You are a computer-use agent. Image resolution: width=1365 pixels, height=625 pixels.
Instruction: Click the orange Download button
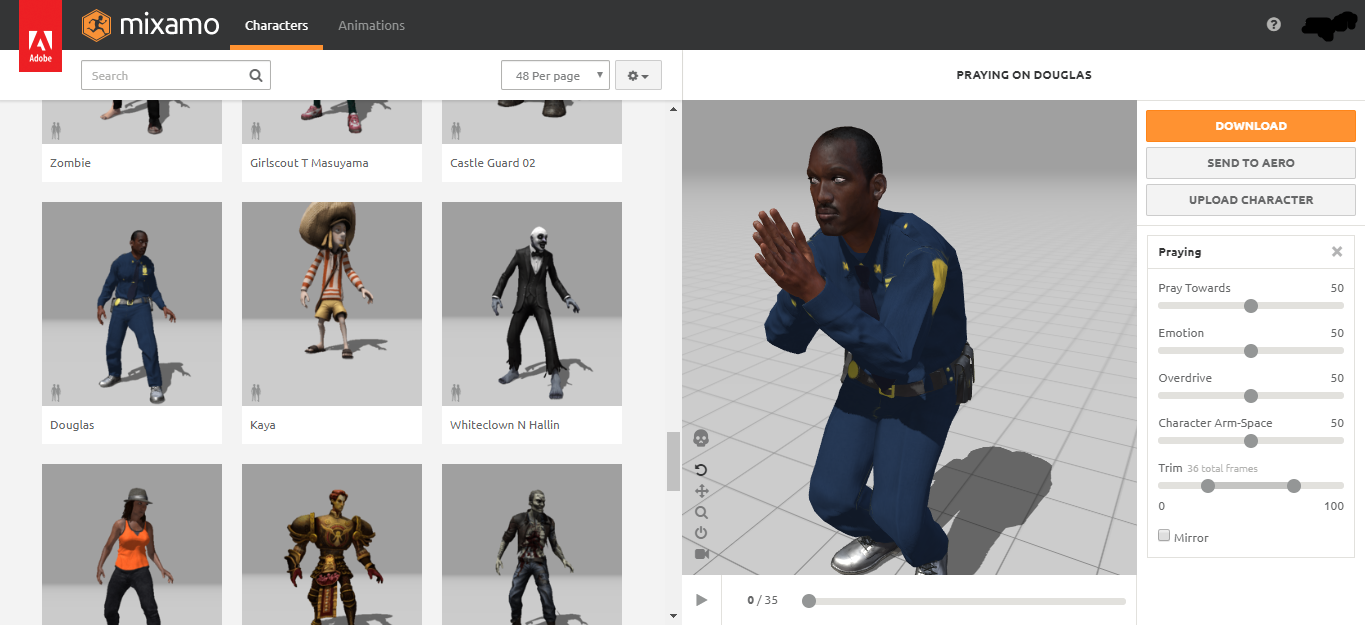click(1250, 126)
